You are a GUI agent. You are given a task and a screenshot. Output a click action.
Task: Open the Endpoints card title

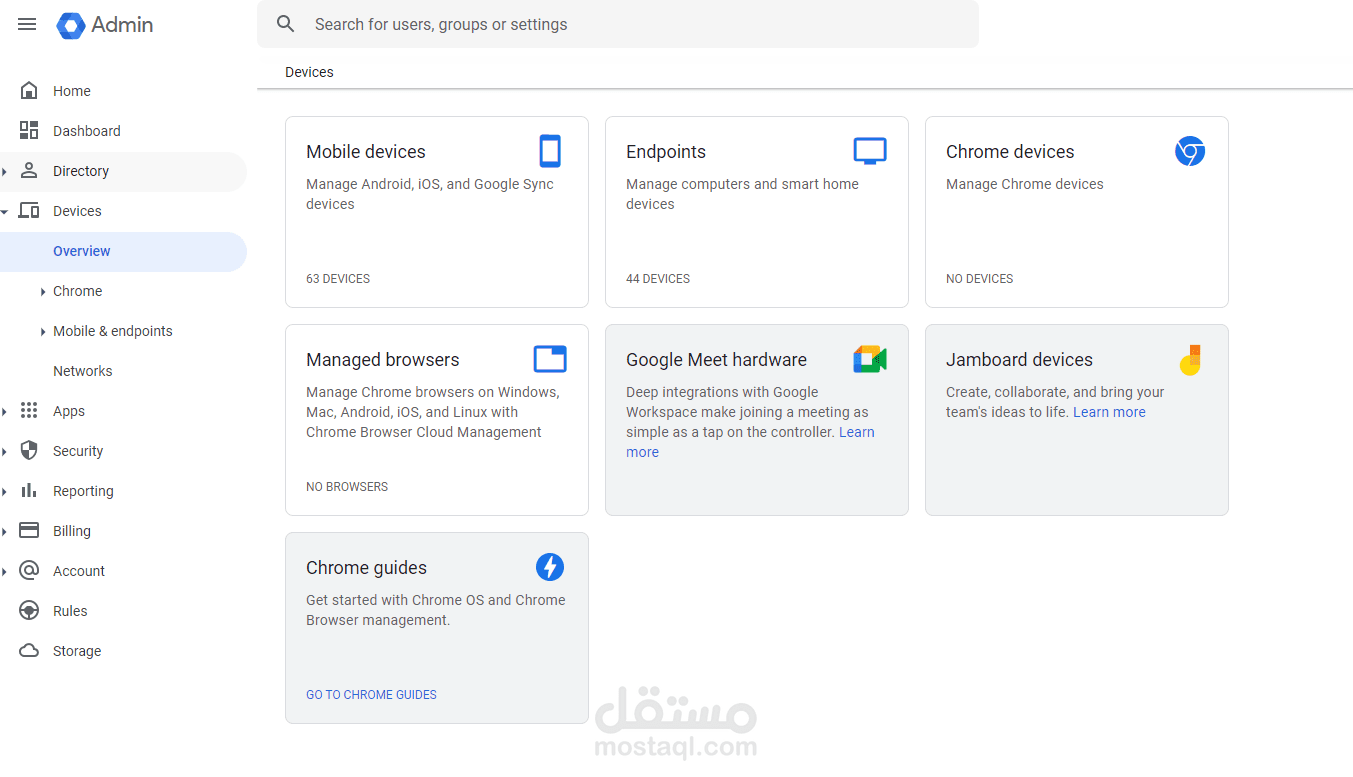pos(666,152)
